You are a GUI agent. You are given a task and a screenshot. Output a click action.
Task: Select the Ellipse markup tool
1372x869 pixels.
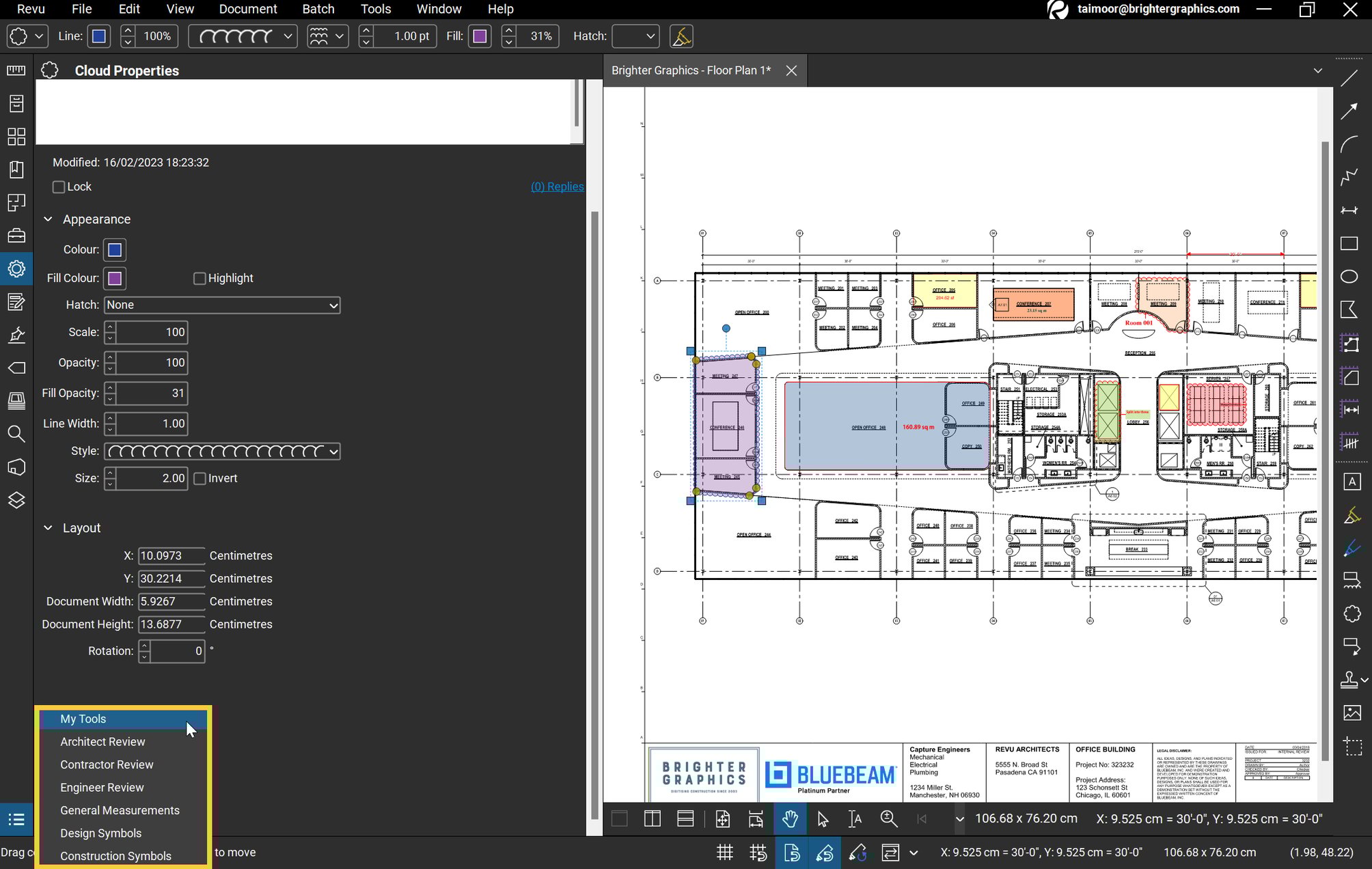tap(1349, 277)
